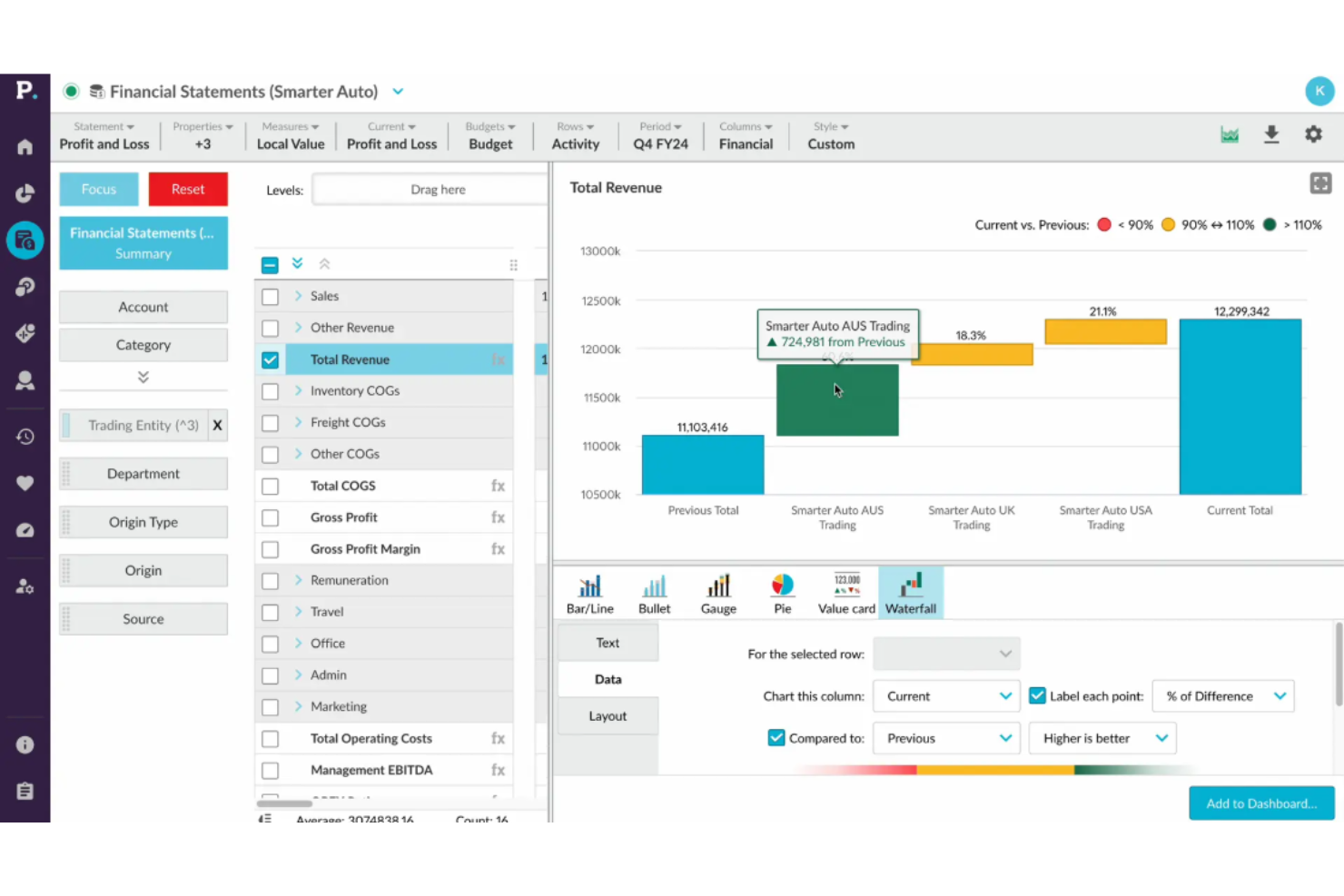The width and height of the screenshot is (1344, 896).
Task: Collapse all rows with double up chevron
Action: [324, 264]
